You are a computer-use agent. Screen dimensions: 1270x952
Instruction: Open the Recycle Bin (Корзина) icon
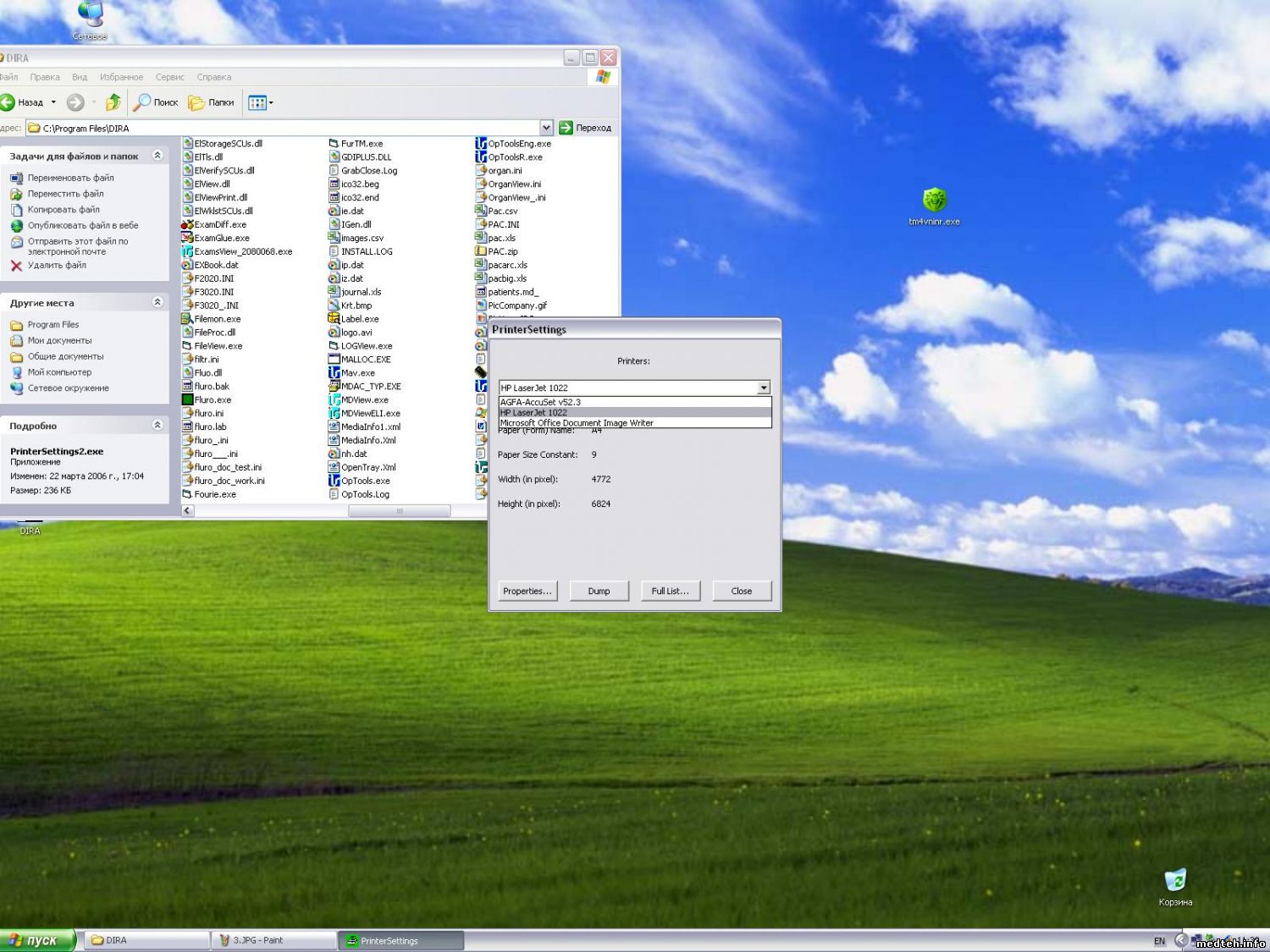point(1175,881)
